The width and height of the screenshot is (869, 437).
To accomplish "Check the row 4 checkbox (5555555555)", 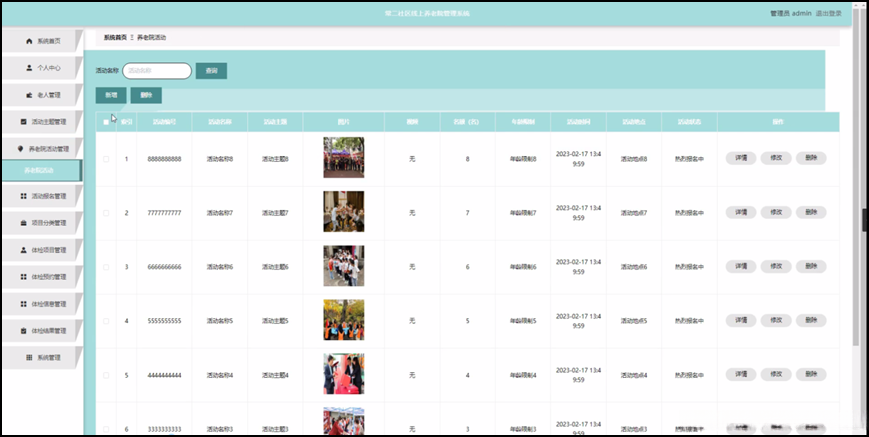I will point(106,321).
